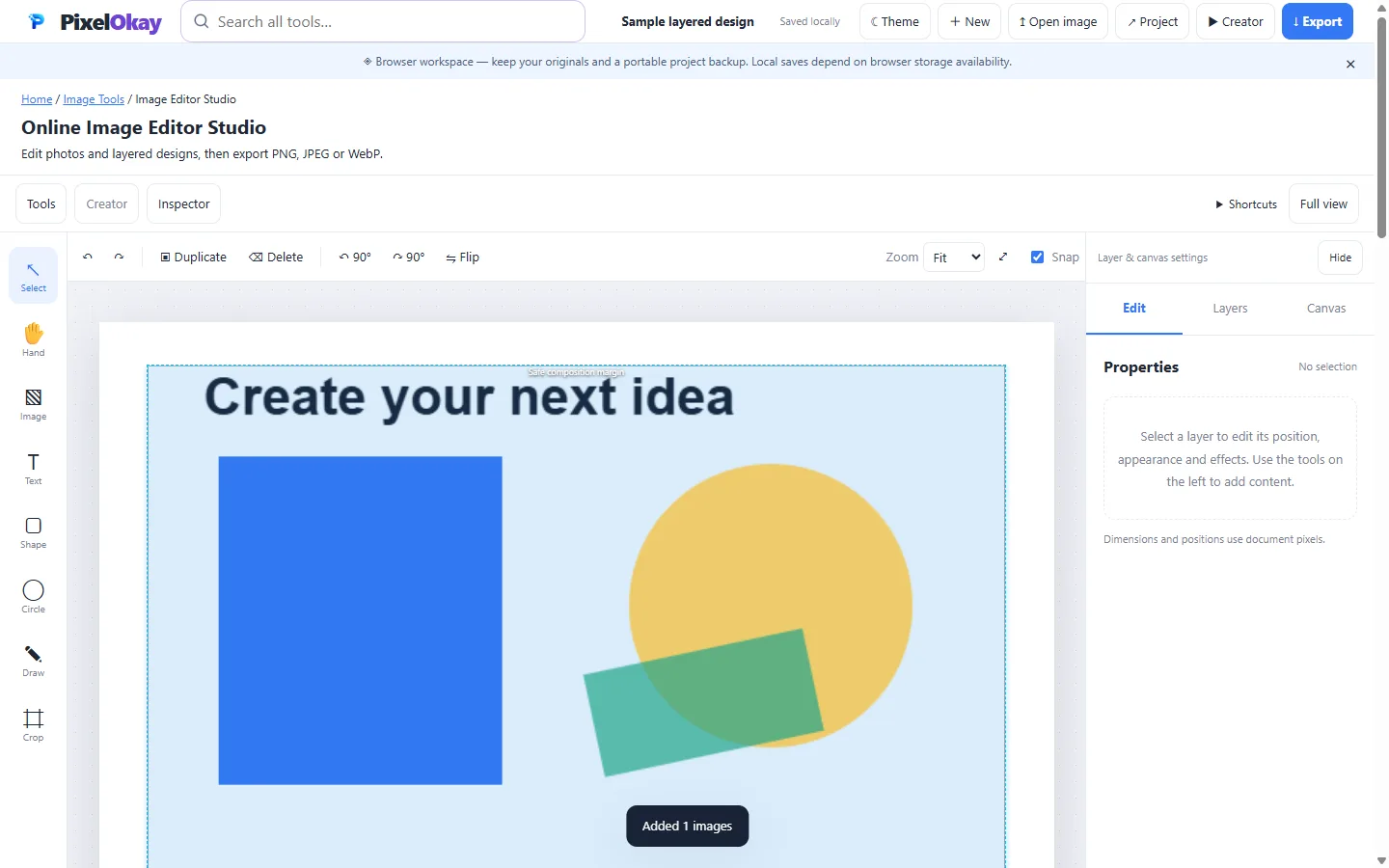Image resolution: width=1389 pixels, height=868 pixels.
Task: Switch to the Canvas tab
Action: 1326,309
